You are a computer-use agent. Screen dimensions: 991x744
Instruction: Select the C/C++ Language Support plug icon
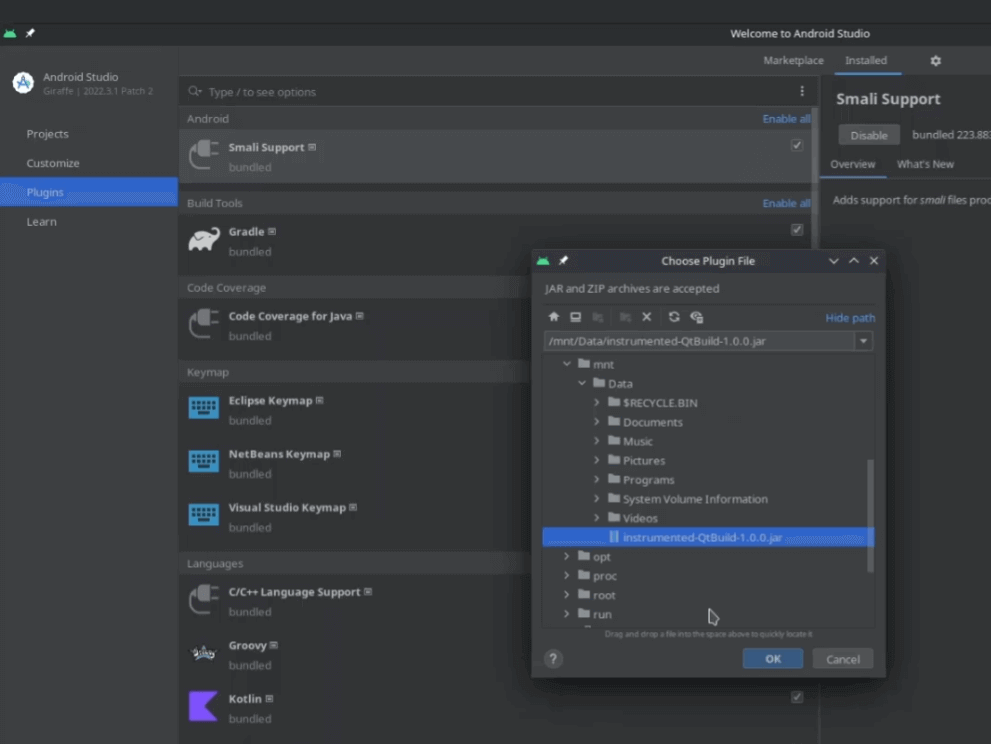[204, 599]
